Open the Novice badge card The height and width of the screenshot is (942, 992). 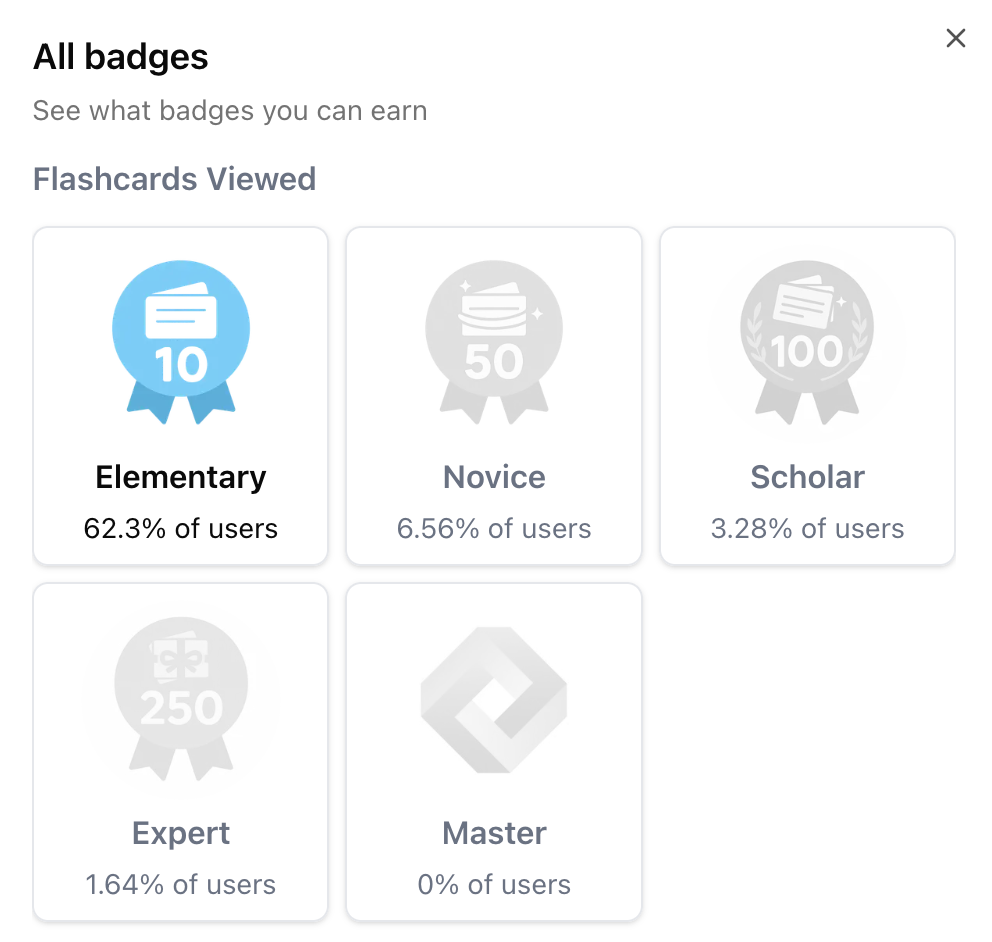(493, 396)
